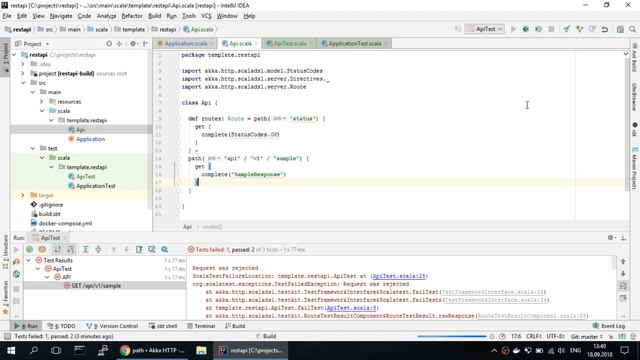640x360 pixels.
Task: Open File Explorer from taskbar
Action: (201, 351)
